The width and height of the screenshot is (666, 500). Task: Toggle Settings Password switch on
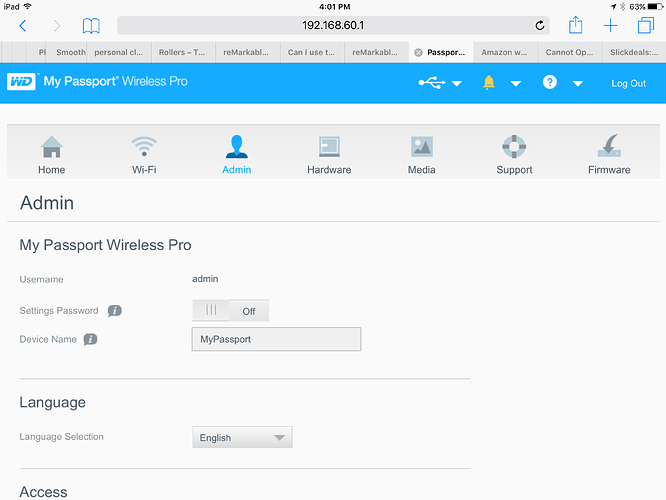pyautogui.click(x=230, y=311)
